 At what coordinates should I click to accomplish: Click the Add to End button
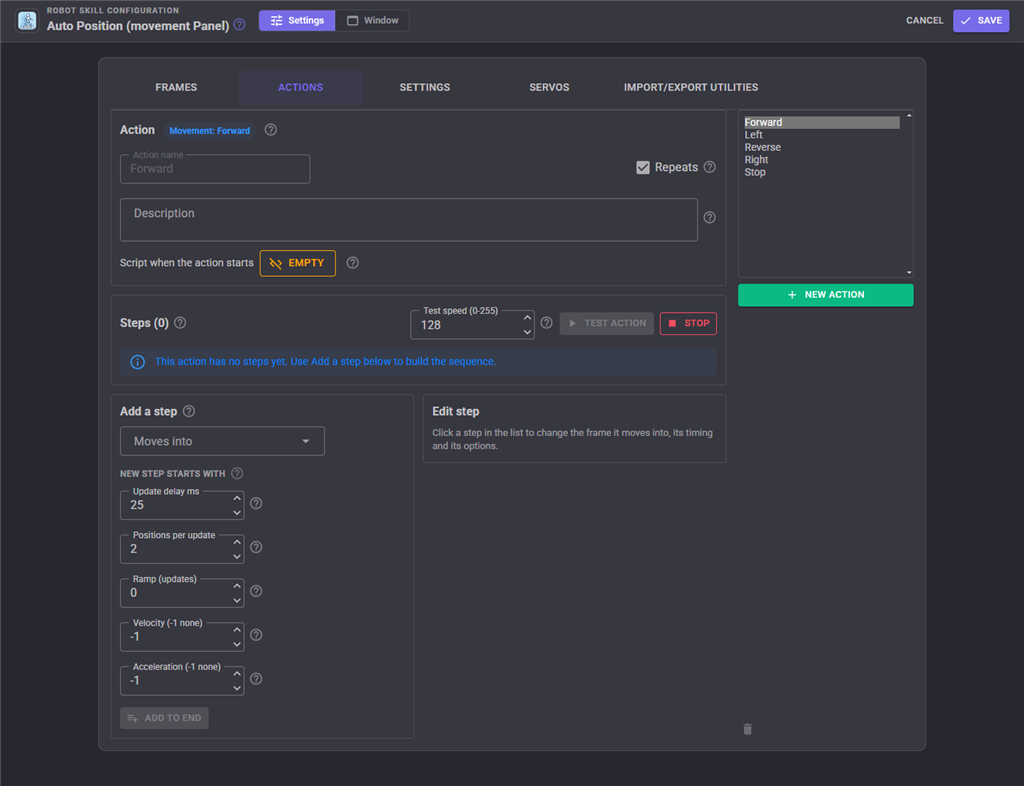[165, 718]
